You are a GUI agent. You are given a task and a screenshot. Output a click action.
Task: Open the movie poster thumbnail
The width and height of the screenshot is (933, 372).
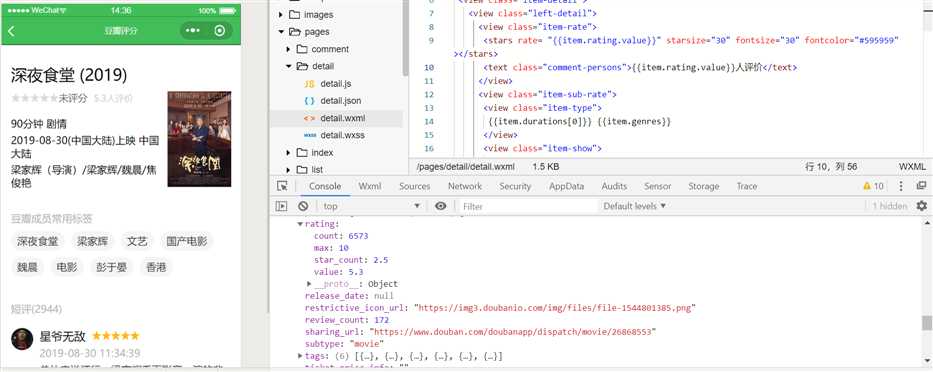coord(199,139)
